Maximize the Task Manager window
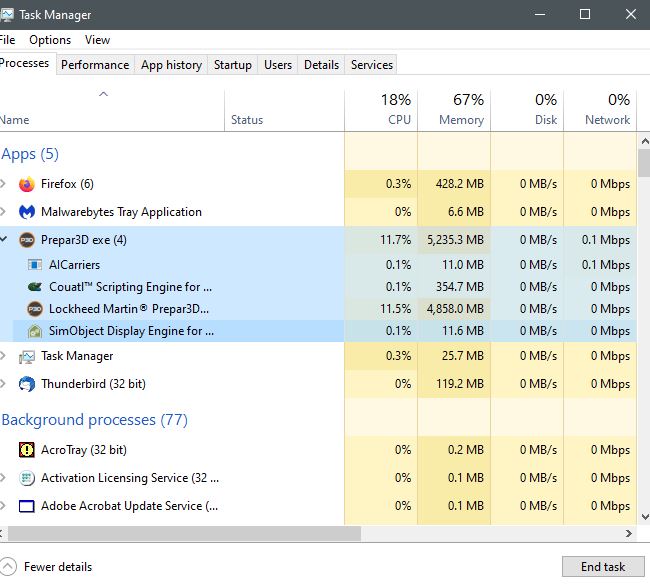Viewport: 650px width, 587px height. coord(585,15)
